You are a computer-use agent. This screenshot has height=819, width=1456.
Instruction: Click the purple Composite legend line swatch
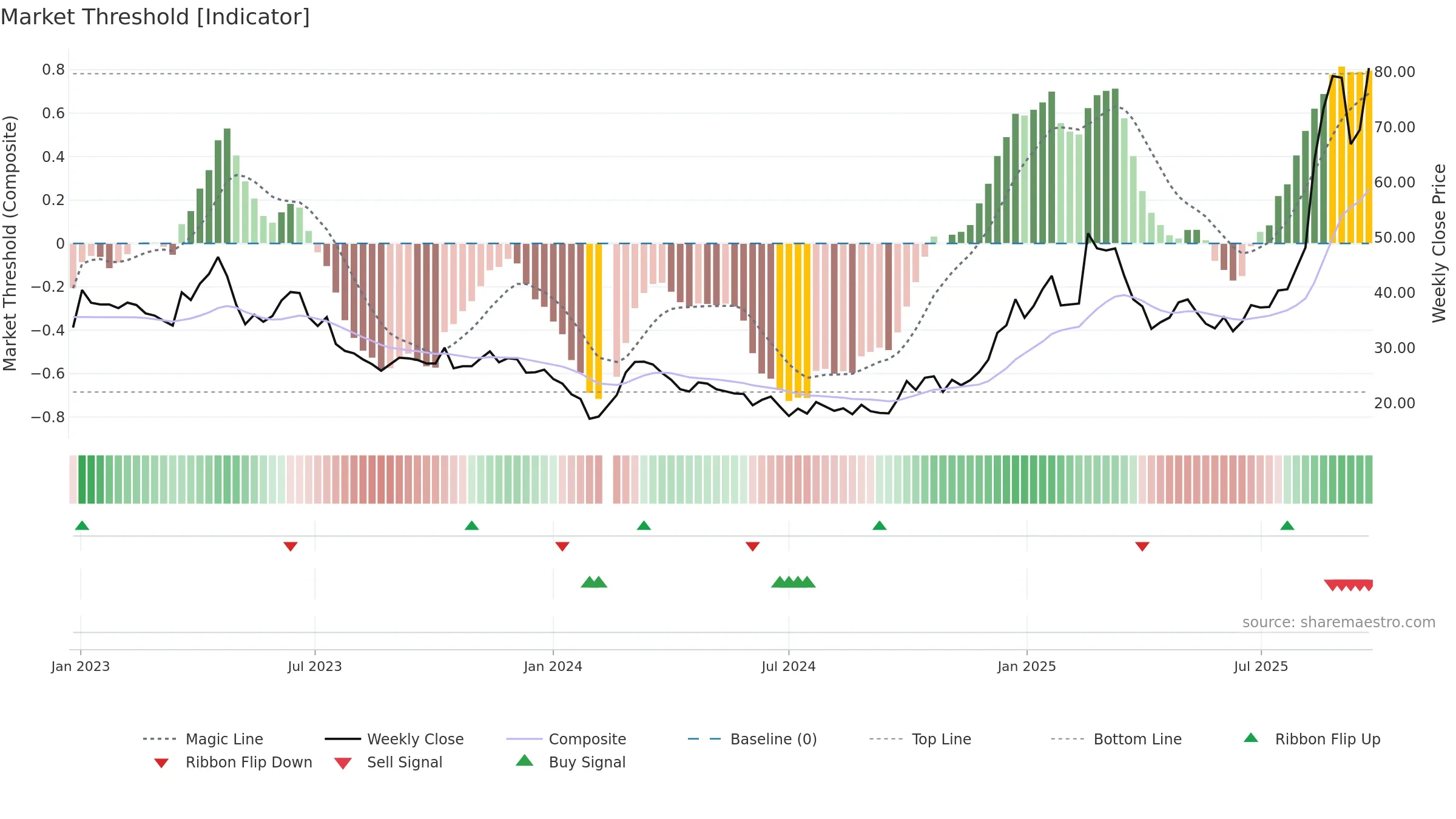[x=524, y=739]
